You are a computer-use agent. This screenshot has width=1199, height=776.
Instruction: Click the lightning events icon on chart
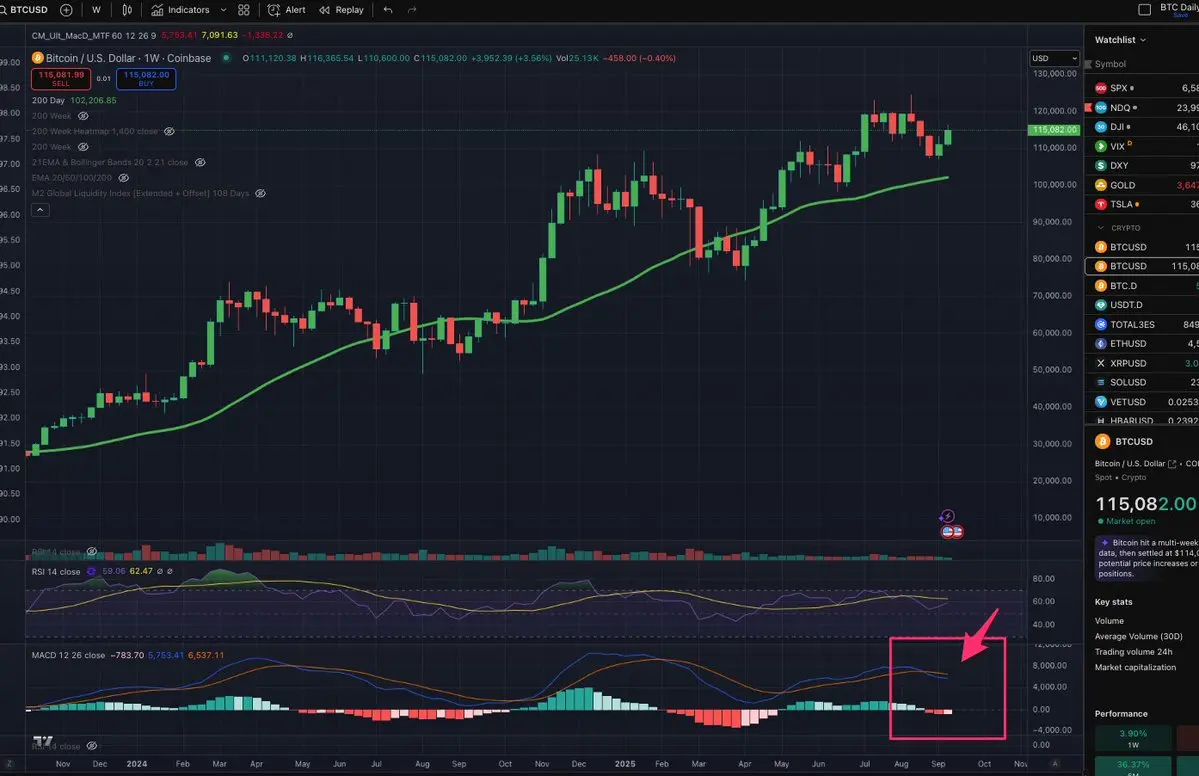pyautogui.click(x=947, y=516)
